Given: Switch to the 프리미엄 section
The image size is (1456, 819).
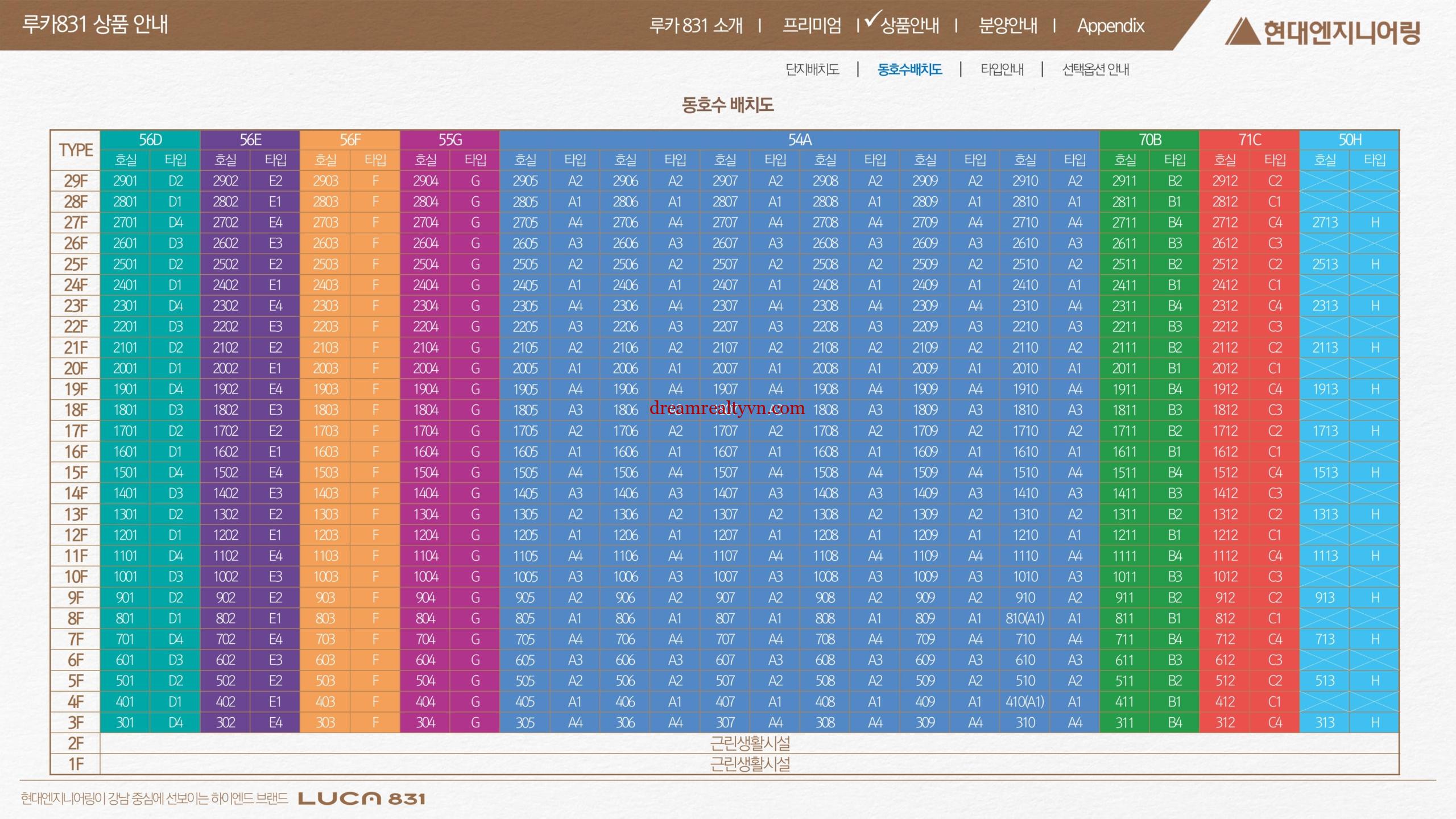Looking at the screenshot, I should pyautogui.click(x=812, y=26).
